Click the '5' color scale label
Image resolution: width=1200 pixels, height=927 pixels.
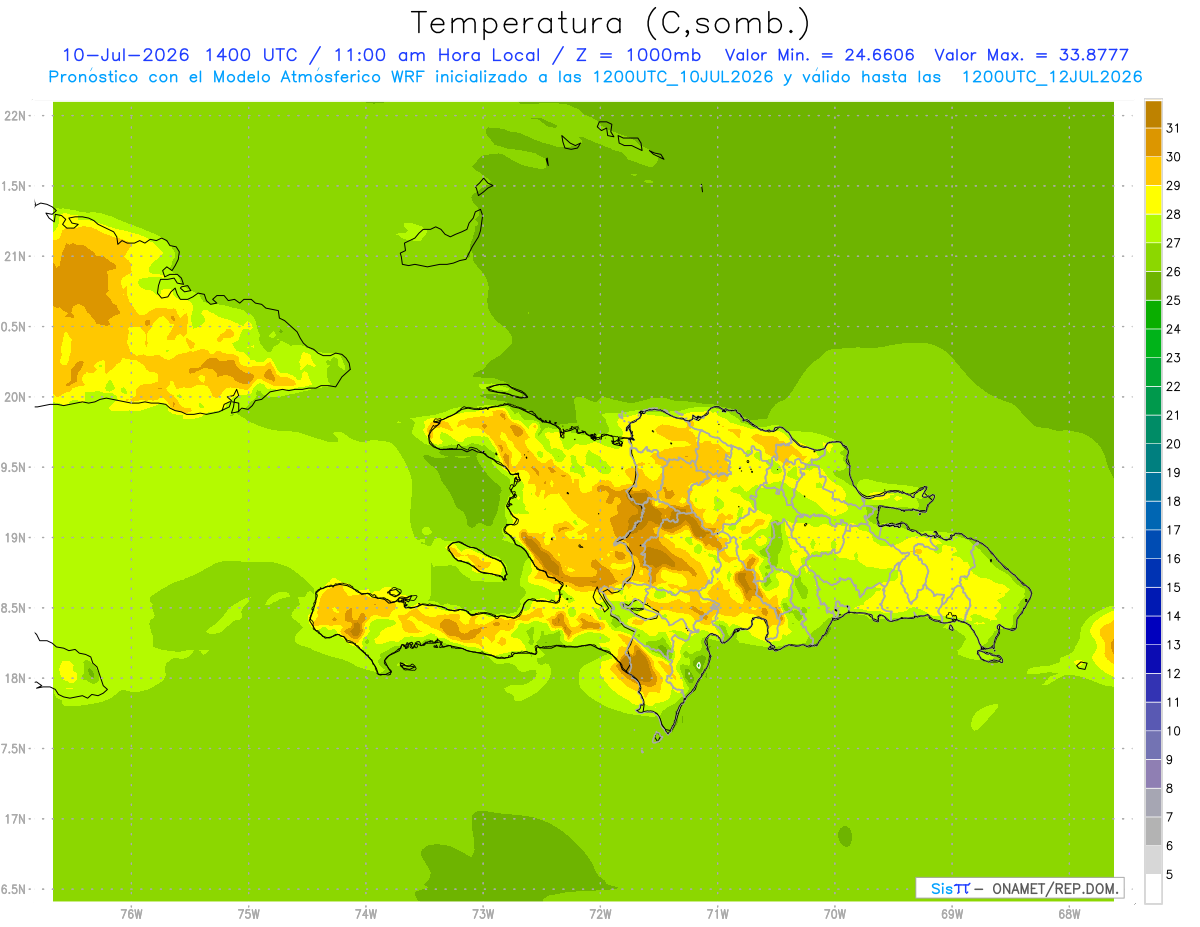pos(1170,874)
